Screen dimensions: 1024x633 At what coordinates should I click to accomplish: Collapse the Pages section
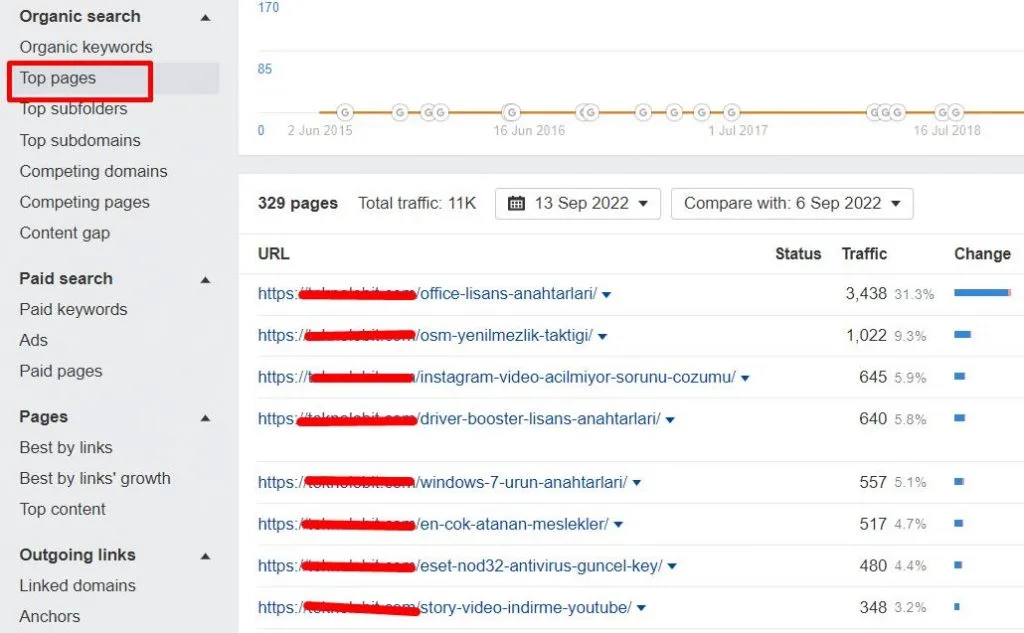(x=205, y=418)
